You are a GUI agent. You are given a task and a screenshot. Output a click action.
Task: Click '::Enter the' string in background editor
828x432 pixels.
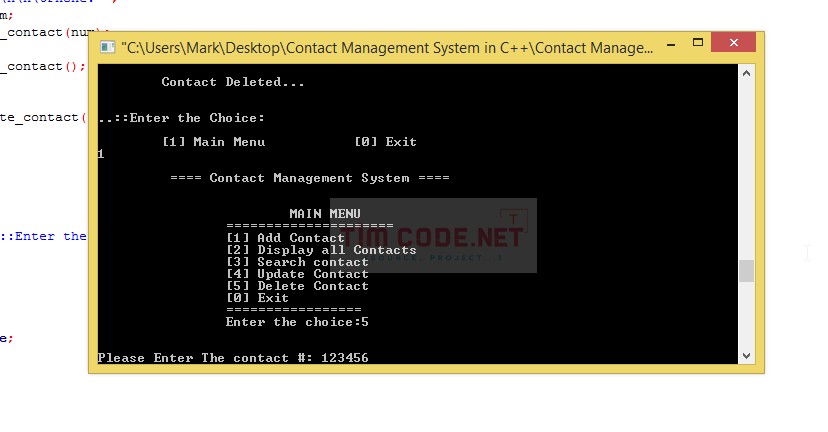point(43,237)
